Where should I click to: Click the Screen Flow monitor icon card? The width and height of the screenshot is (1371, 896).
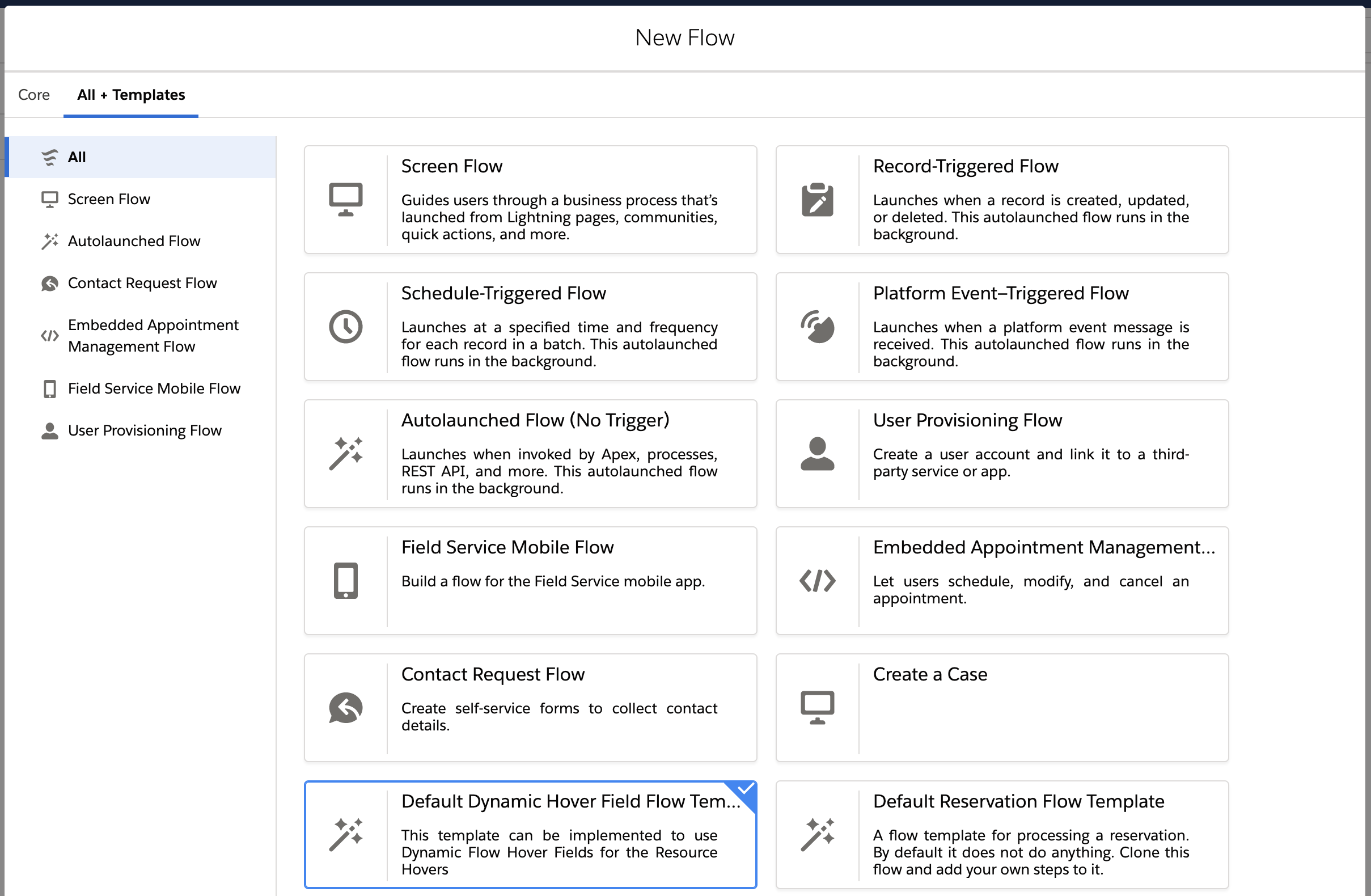346,200
